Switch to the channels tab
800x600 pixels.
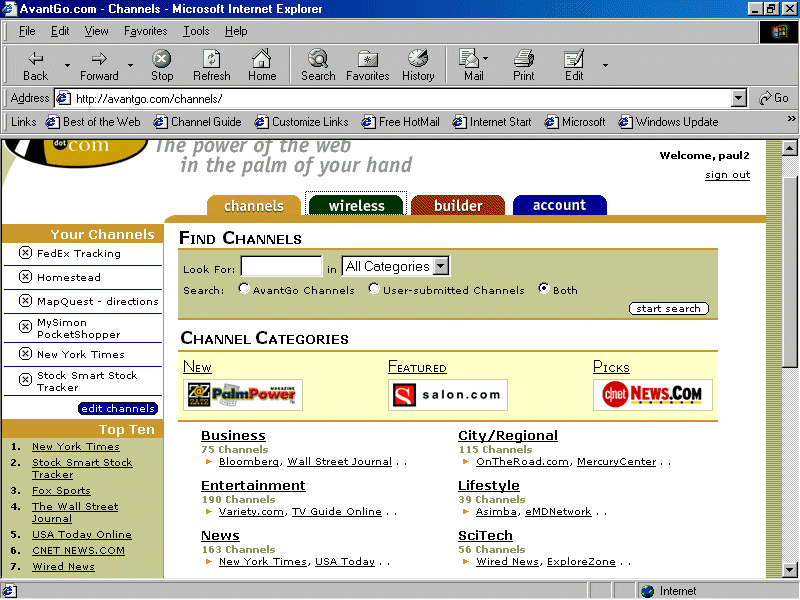pos(254,206)
